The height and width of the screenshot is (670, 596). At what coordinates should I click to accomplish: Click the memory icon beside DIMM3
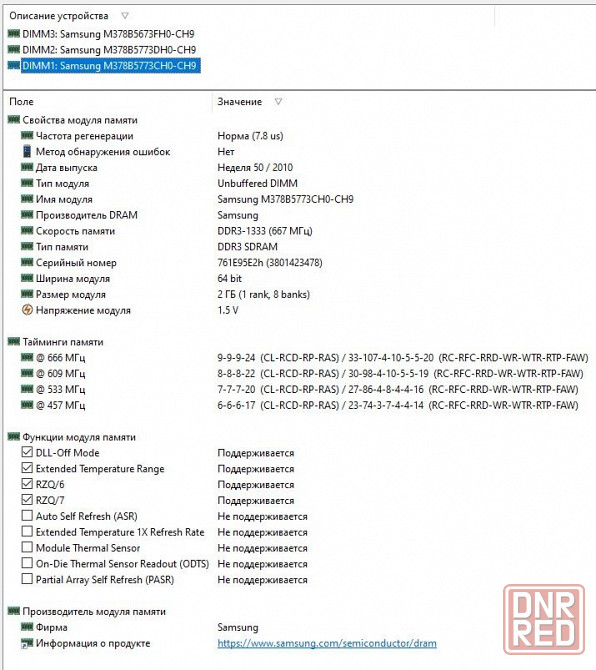14,33
